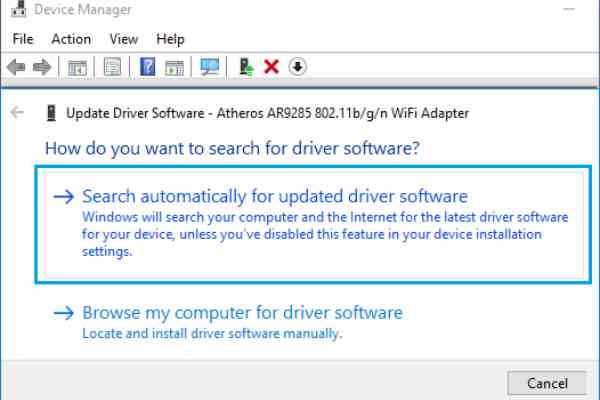
Task: Open the Help menu
Action: pyautogui.click(x=170, y=39)
